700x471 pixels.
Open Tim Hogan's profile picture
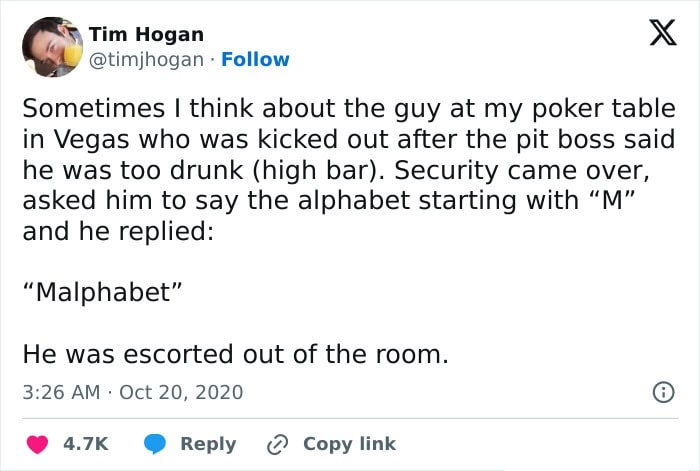pyautogui.click(x=52, y=47)
